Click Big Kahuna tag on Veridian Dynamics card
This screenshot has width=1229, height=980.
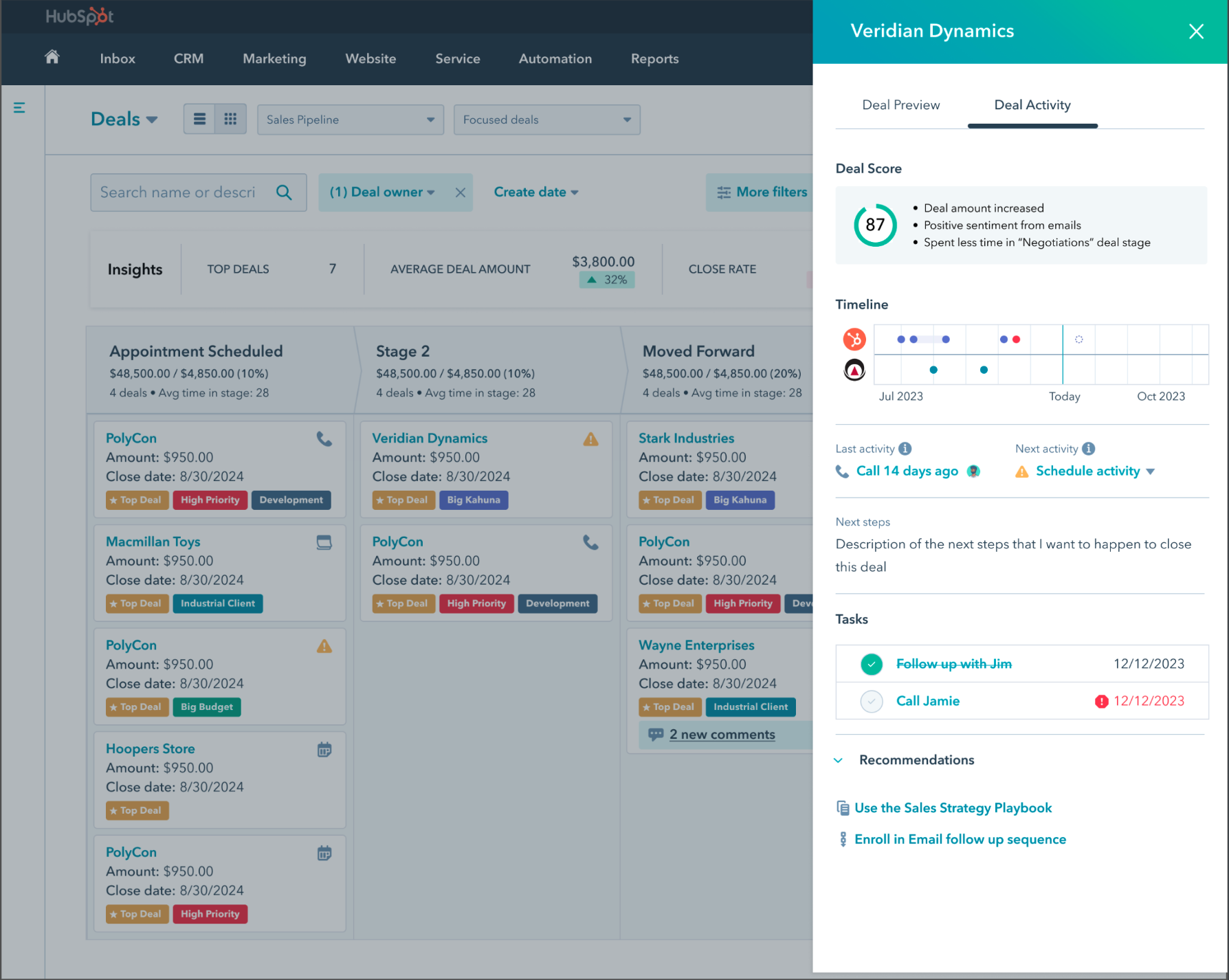(x=474, y=500)
